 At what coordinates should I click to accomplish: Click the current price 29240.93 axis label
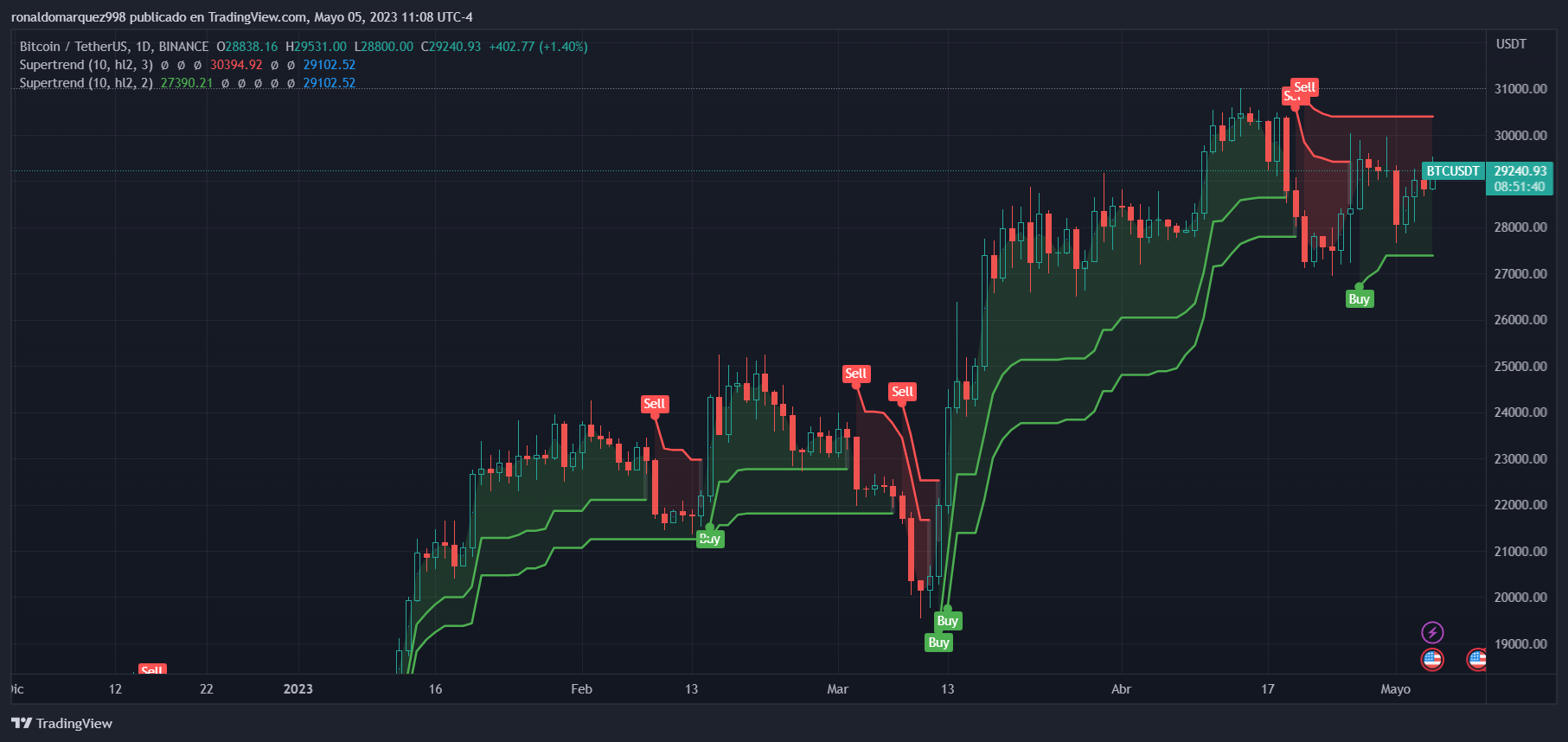[x=1520, y=171]
